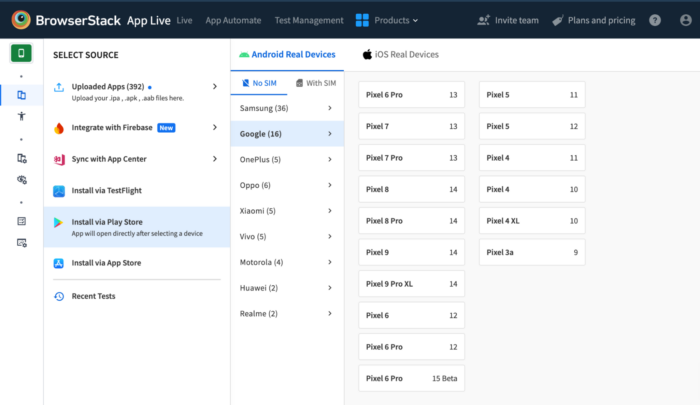Click the BrowserStack logo icon
The width and height of the screenshot is (700, 405).
[x=19, y=19]
